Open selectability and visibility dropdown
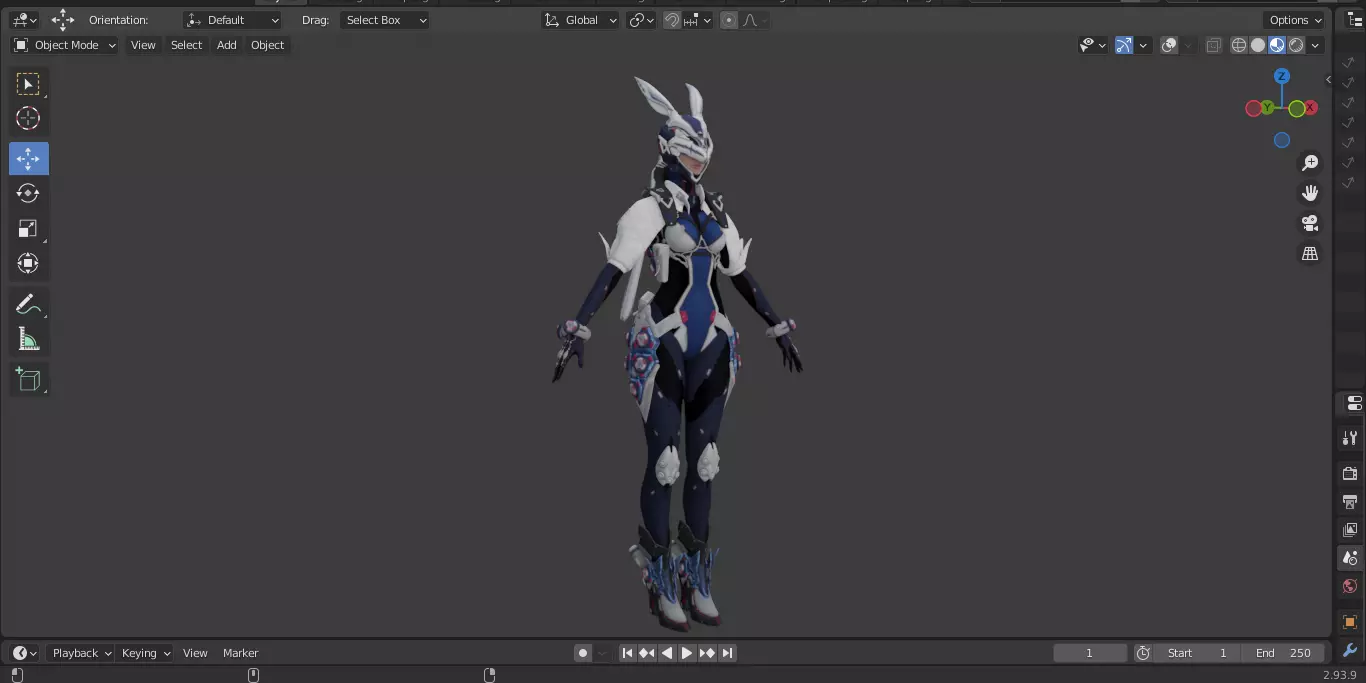 pyautogui.click(x=1093, y=45)
